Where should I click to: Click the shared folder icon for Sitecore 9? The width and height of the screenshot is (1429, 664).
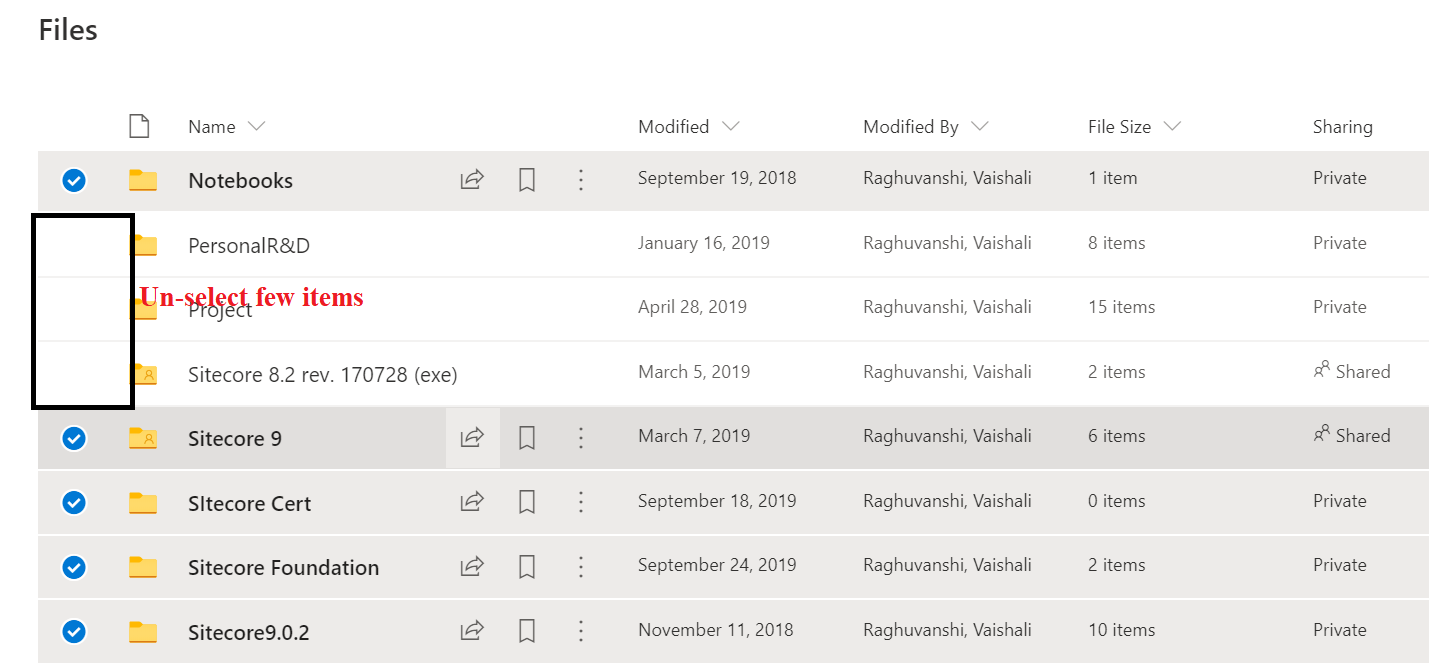pyautogui.click(x=143, y=438)
